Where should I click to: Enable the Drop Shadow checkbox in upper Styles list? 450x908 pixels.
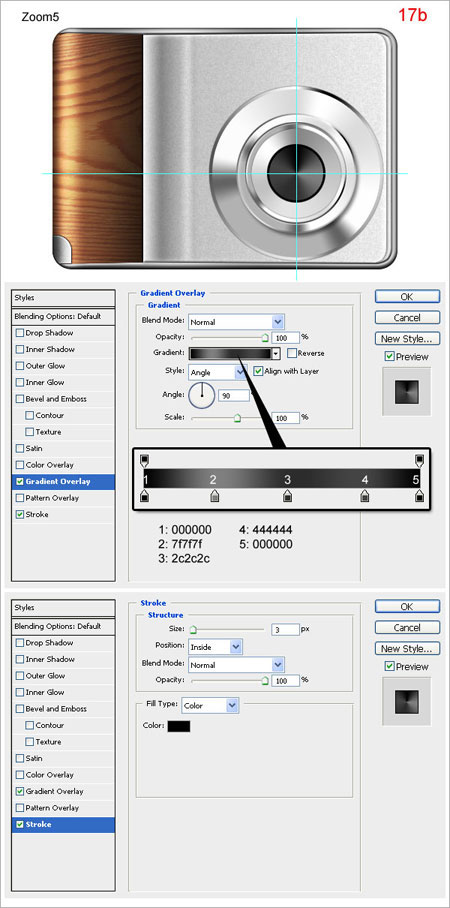20,333
